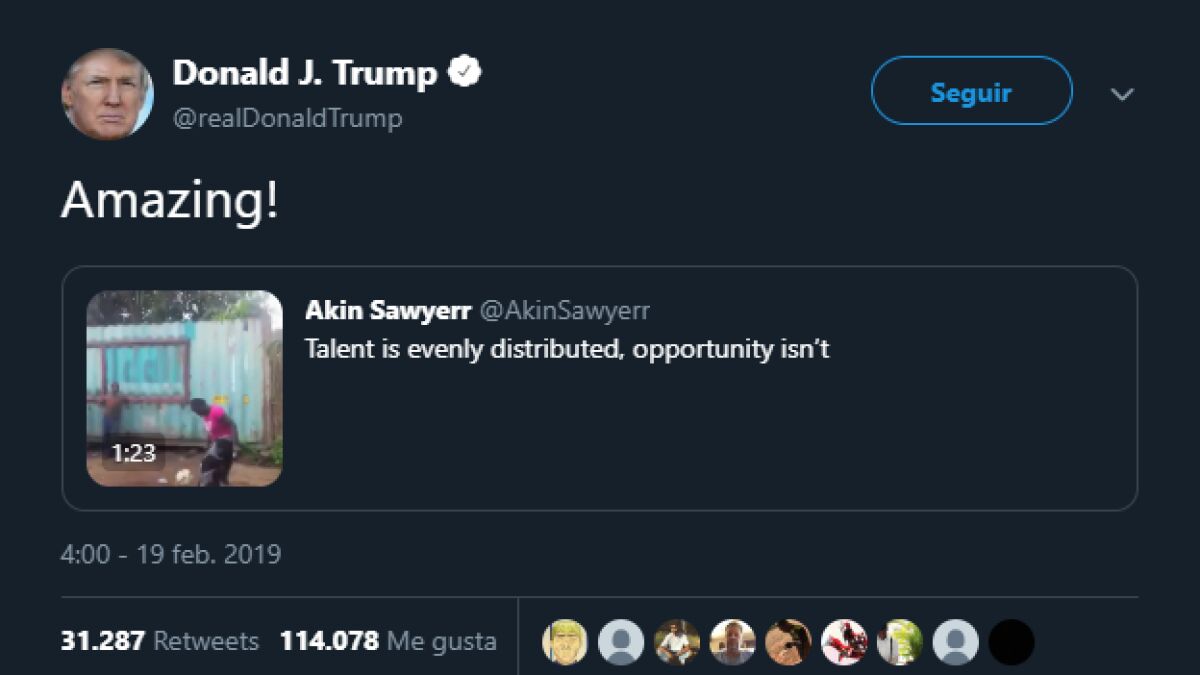
Task: Open the last default gray silhouette avatar
Action: (956, 642)
